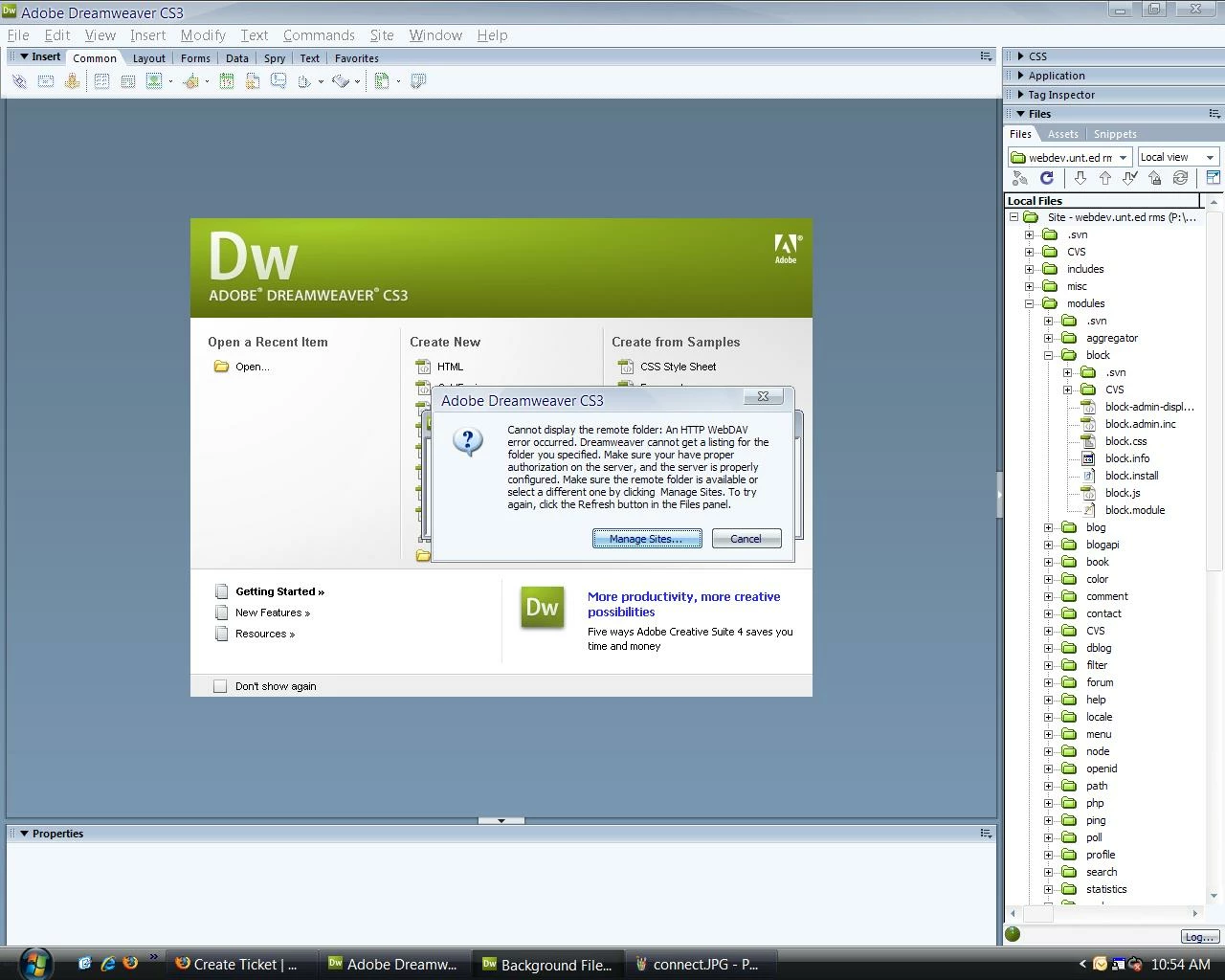Click the New Features link
This screenshot has width=1225, height=980.
click(x=273, y=612)
